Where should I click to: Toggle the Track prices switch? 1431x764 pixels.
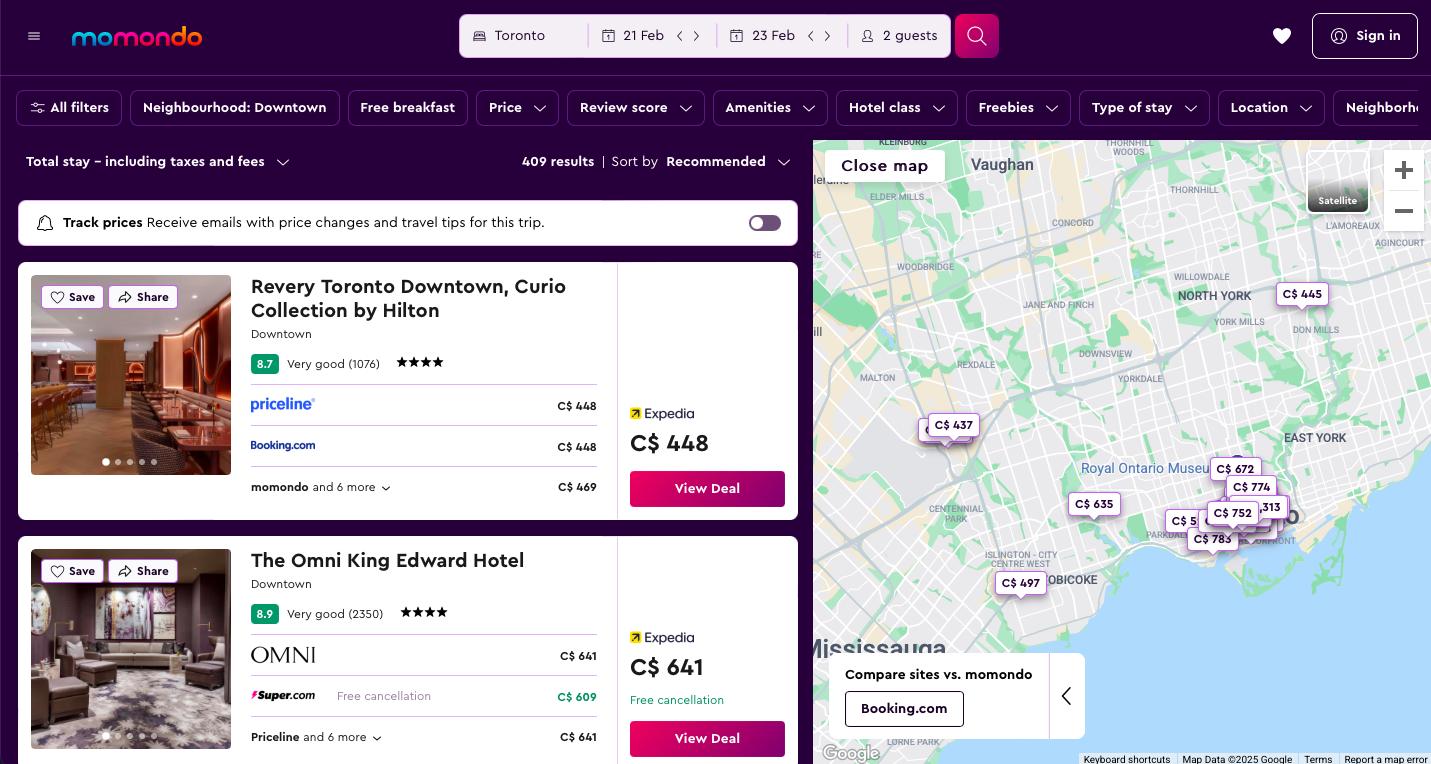tap(764, 223)
